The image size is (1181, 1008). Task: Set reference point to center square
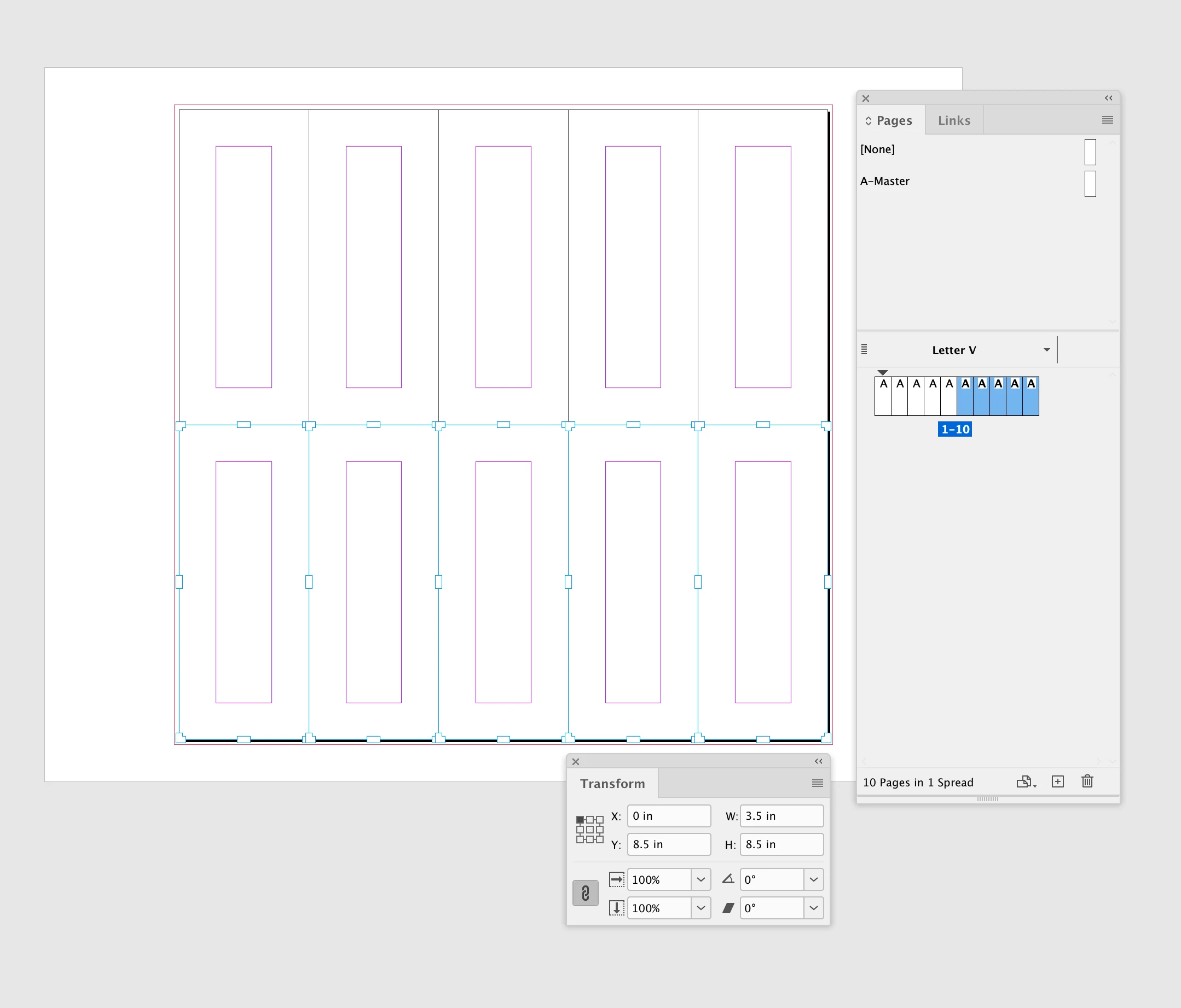589,830
